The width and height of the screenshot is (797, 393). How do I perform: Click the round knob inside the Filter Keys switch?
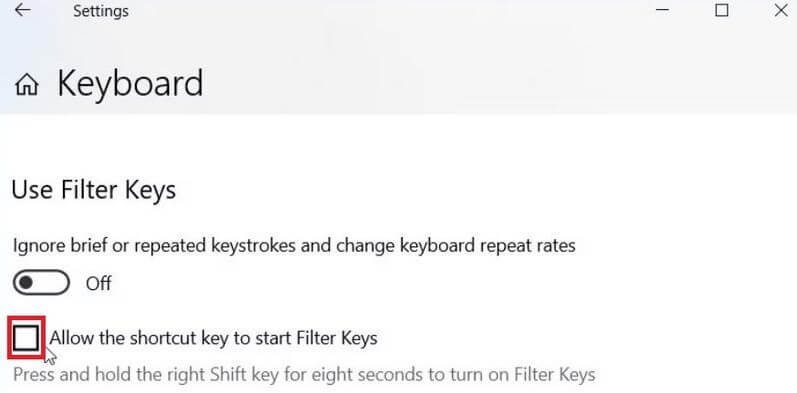pos(26,283)
